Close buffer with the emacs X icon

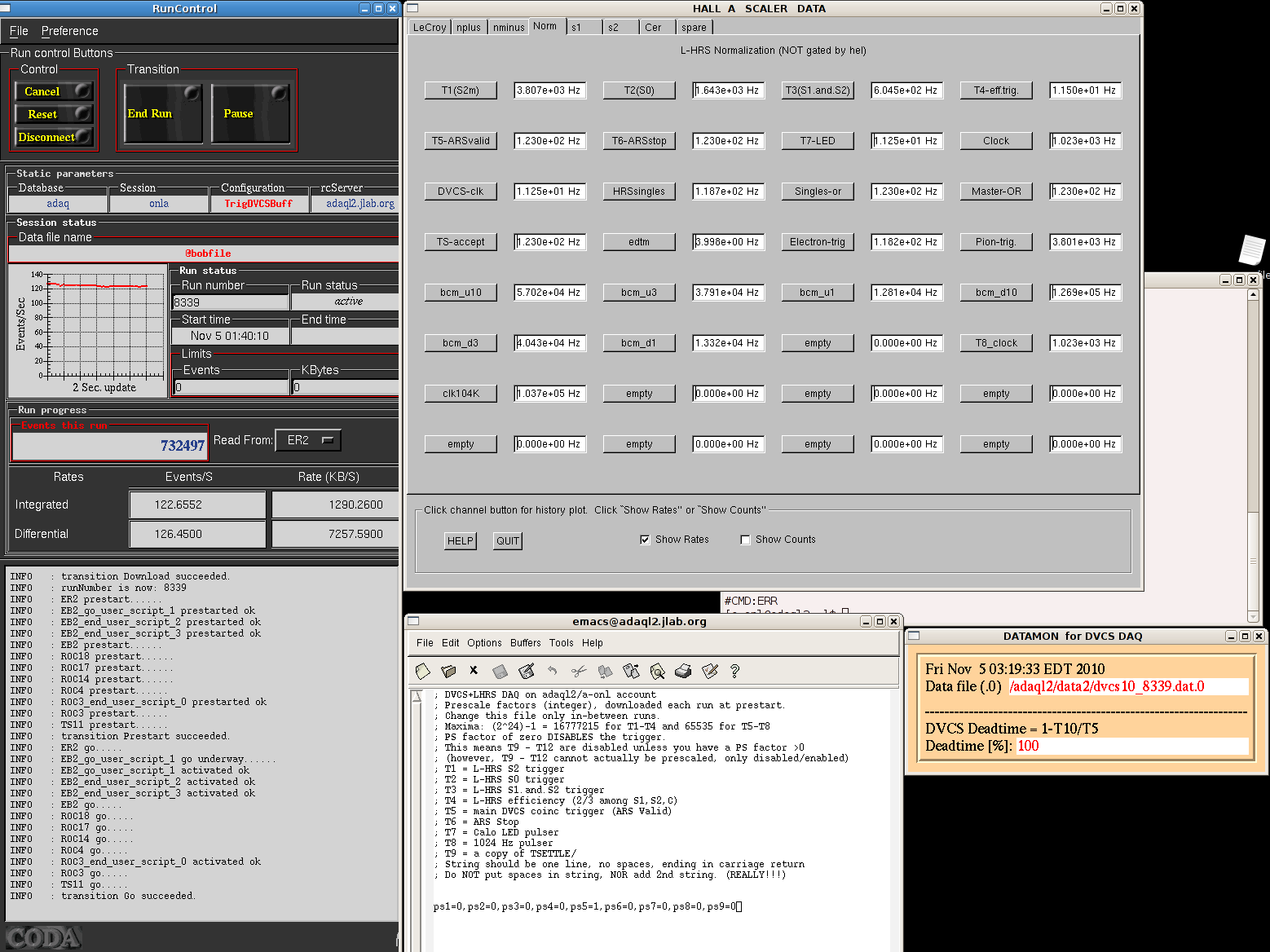(474, 671)
